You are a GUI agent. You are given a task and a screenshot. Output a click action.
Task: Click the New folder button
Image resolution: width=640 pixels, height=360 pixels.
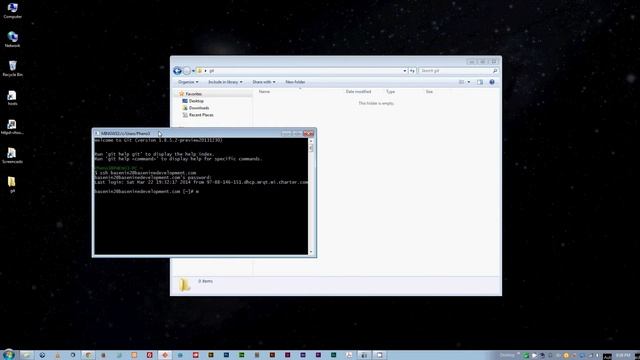pyautogui.click(x=295, y=82)
